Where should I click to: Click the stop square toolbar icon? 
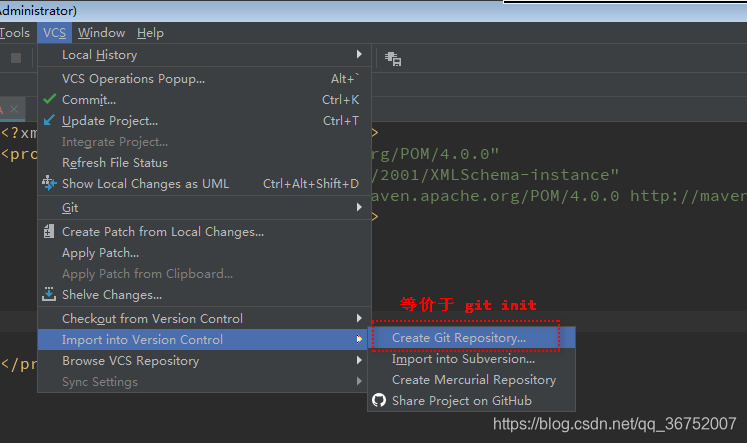tap(16, 58)
